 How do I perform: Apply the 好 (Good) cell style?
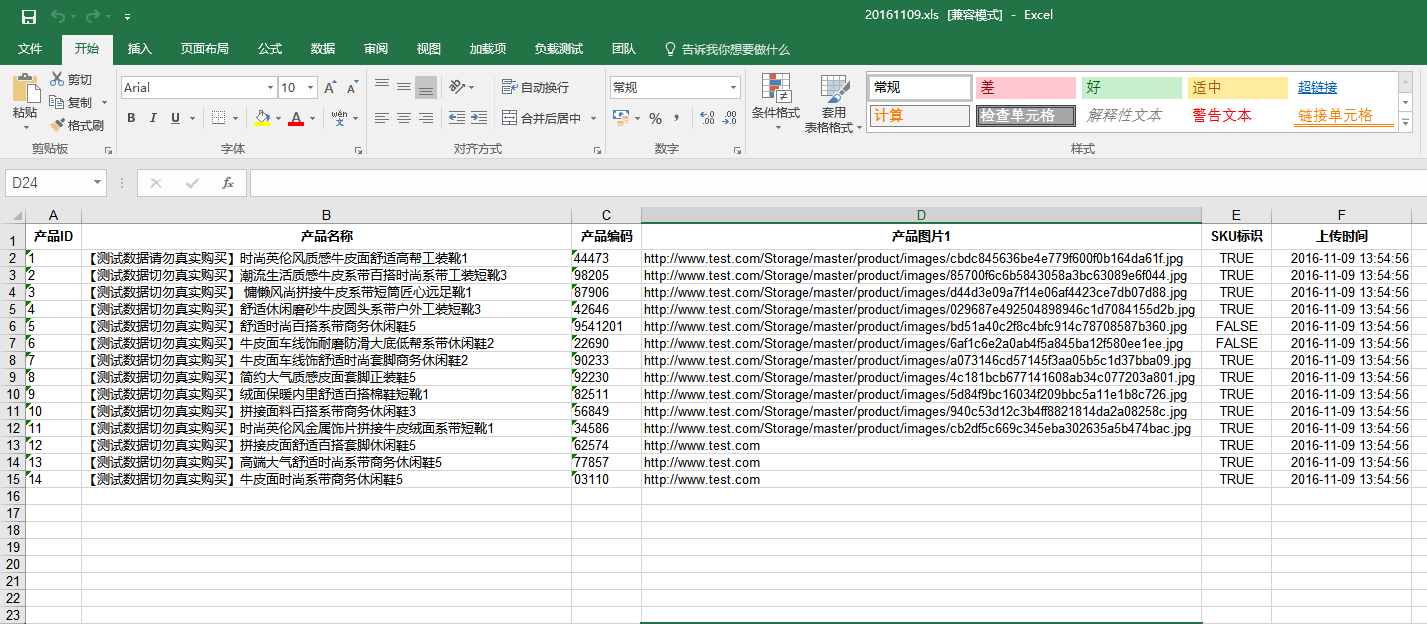[x=1132, y=88]
